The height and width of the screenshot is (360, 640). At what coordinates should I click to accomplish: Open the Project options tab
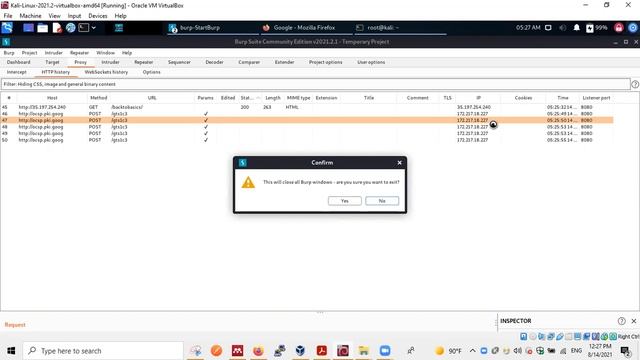point(326,62)
